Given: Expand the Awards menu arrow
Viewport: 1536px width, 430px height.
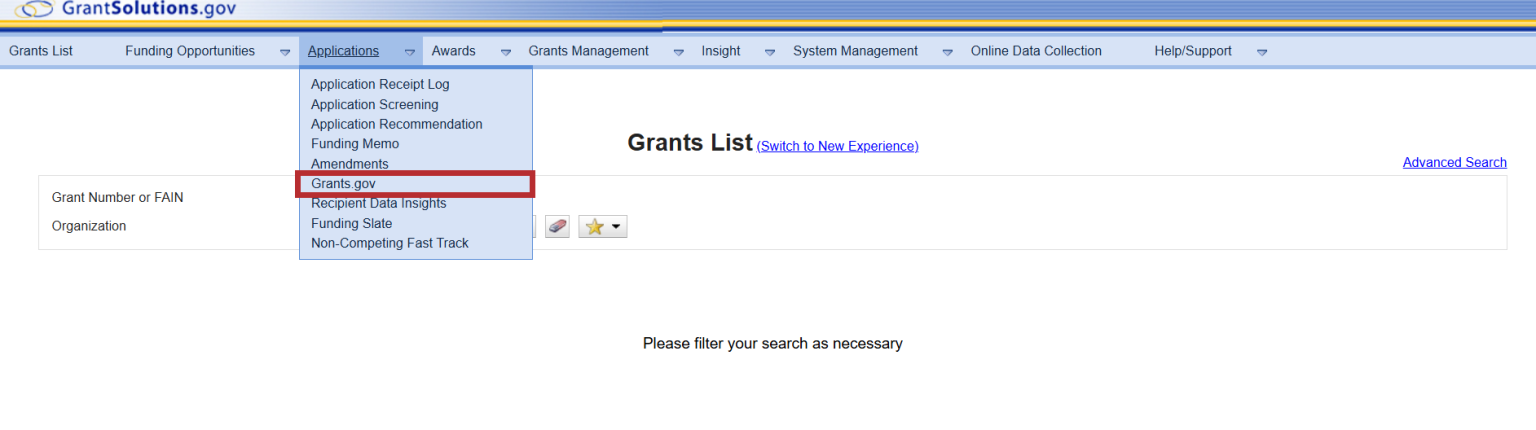Looking at the screenshot, I should coord(506,52).
